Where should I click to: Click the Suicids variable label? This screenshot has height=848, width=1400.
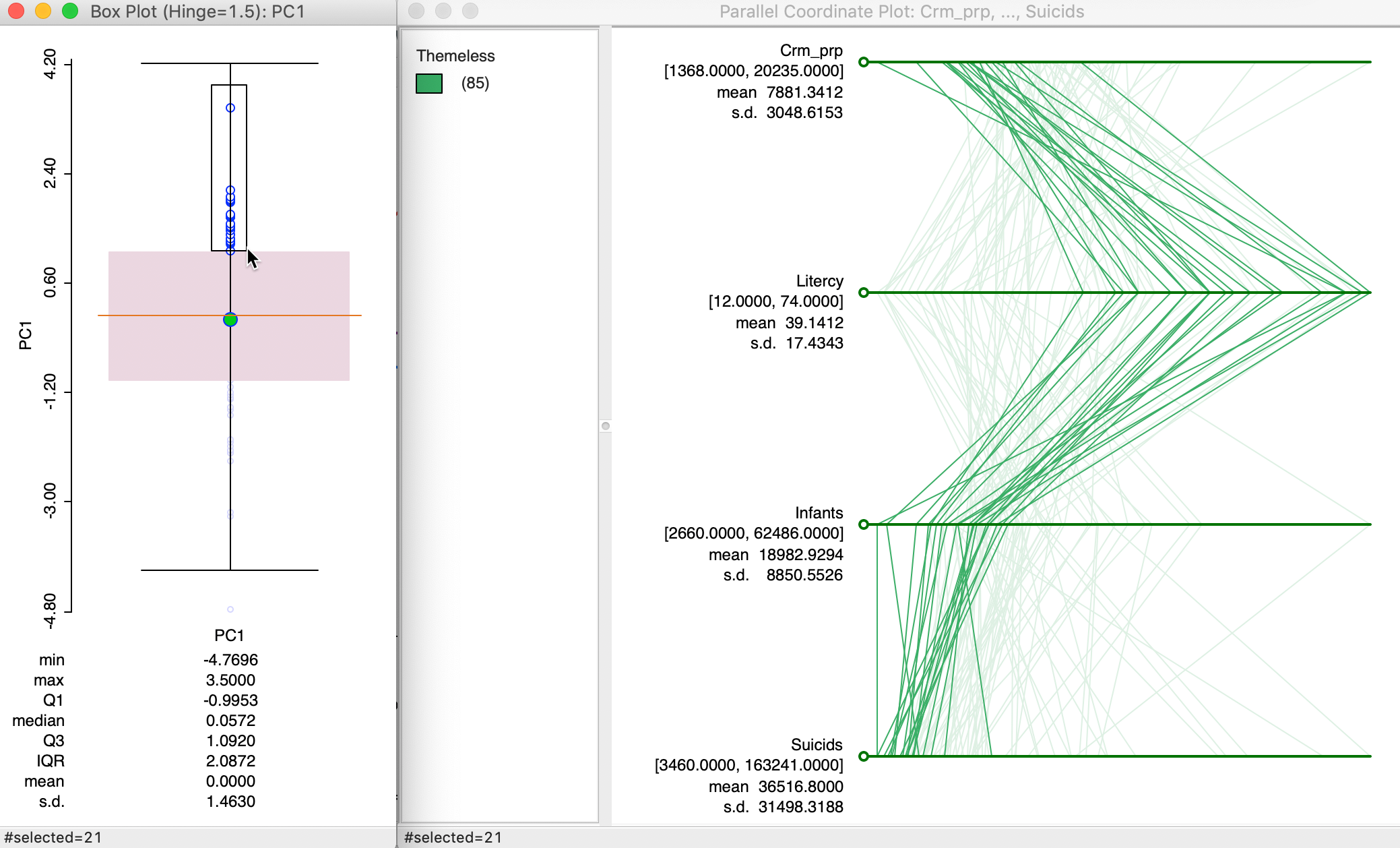(816, 745)
